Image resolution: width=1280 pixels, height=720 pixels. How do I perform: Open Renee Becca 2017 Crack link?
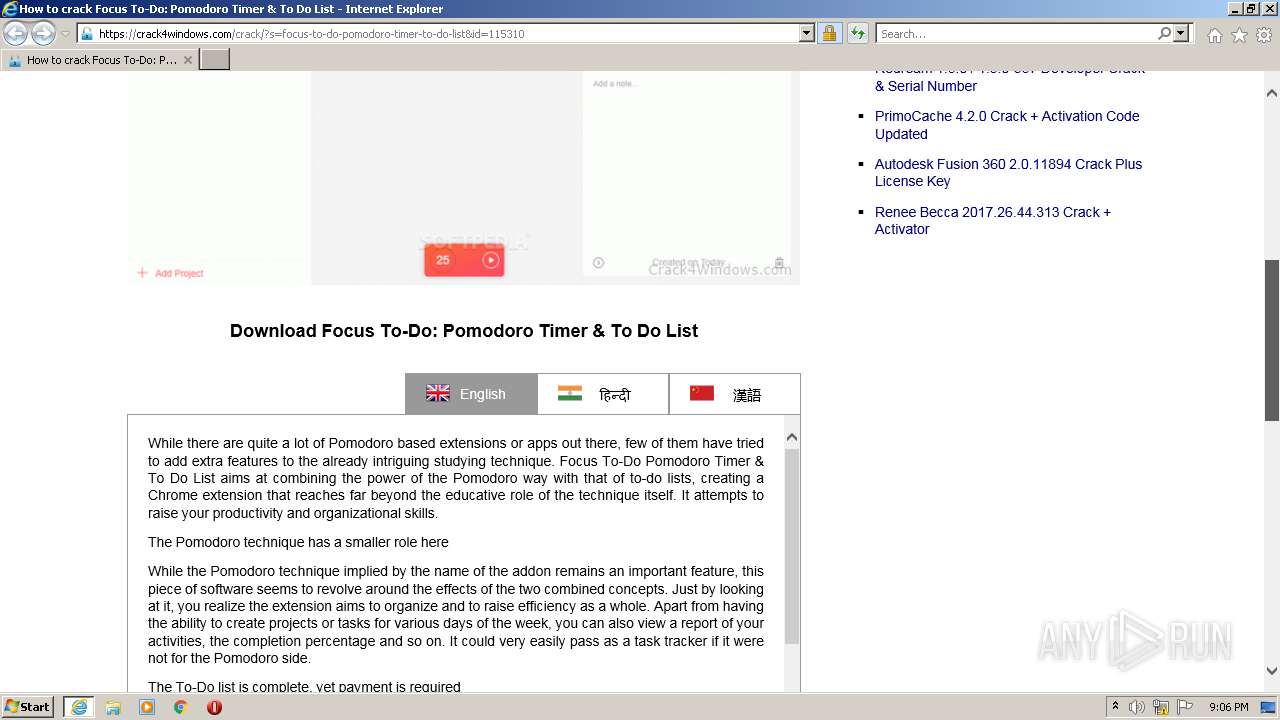[993, 220]
